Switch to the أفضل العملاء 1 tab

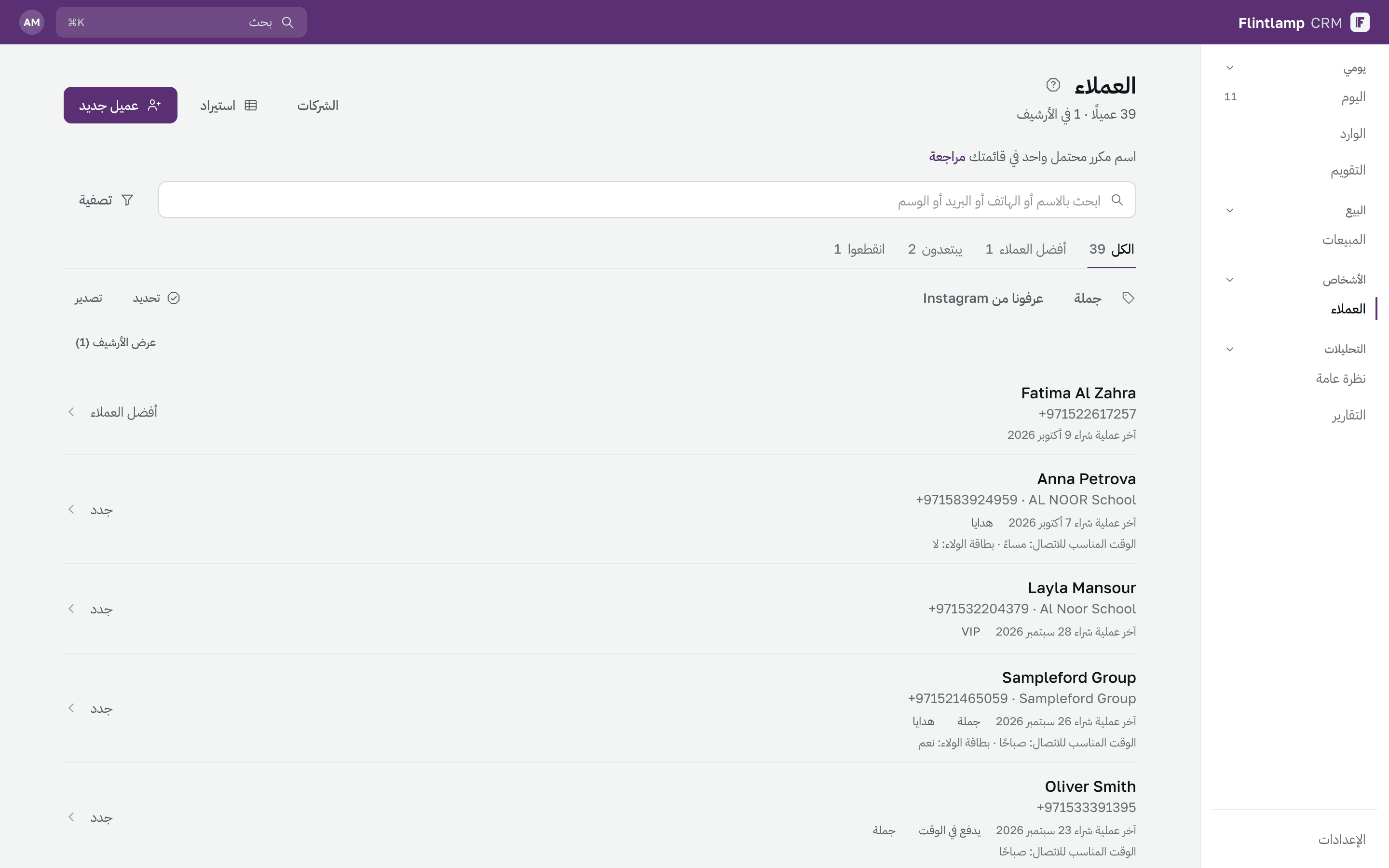(x=1026, y=249)
